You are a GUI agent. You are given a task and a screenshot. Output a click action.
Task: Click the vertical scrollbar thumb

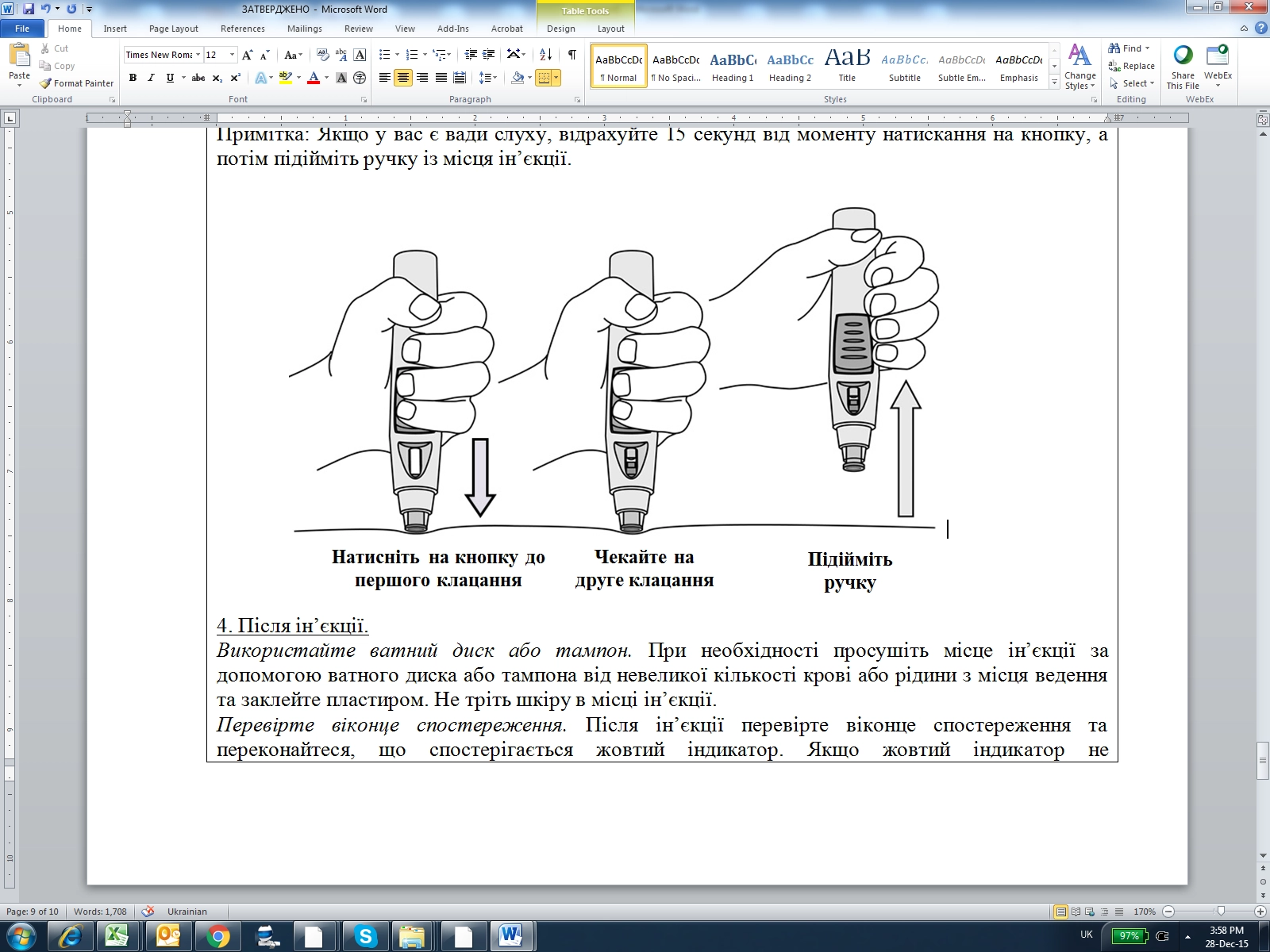coord(1263,762)
